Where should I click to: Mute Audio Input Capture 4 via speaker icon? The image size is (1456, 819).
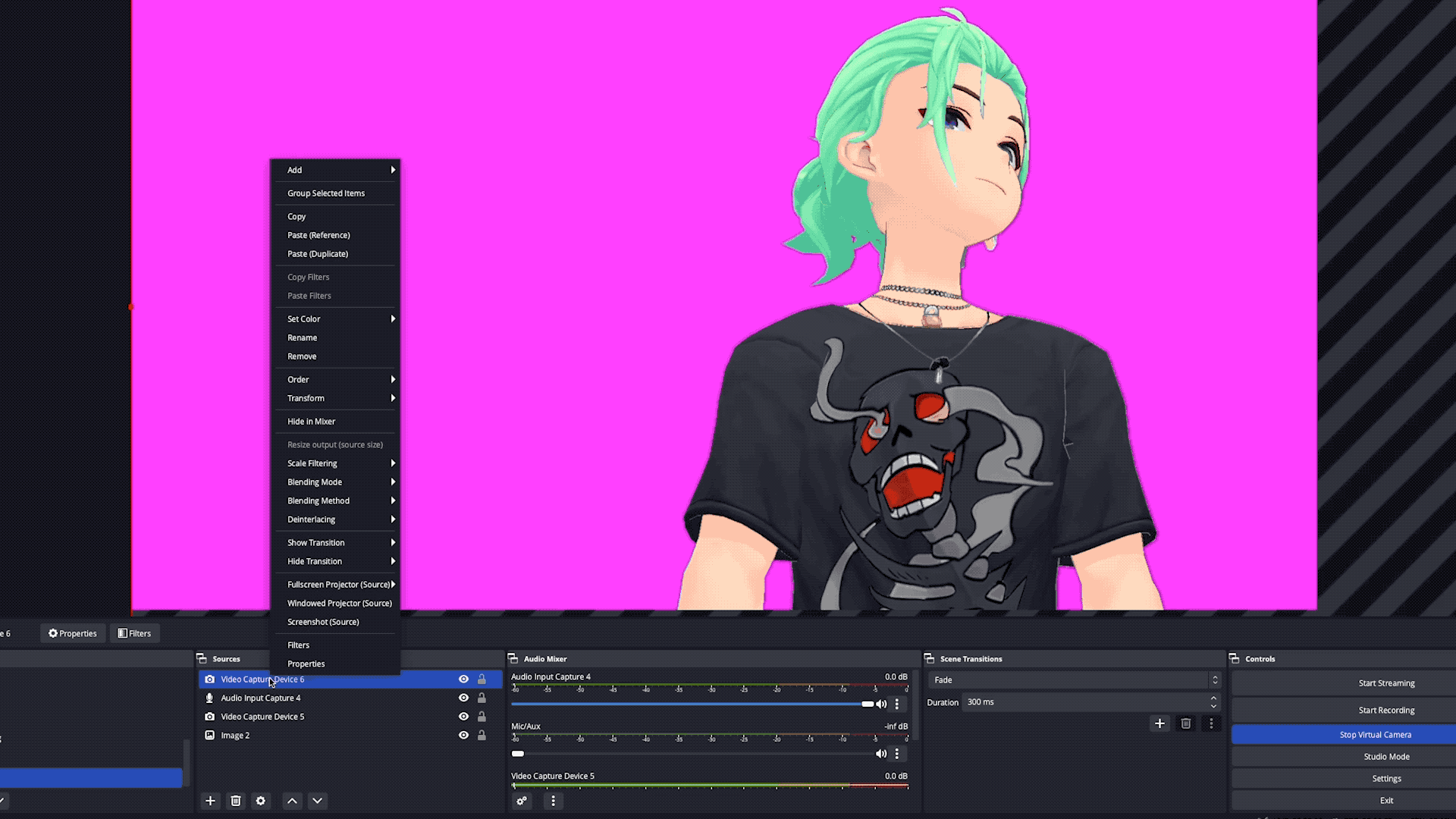pos(881,704)
